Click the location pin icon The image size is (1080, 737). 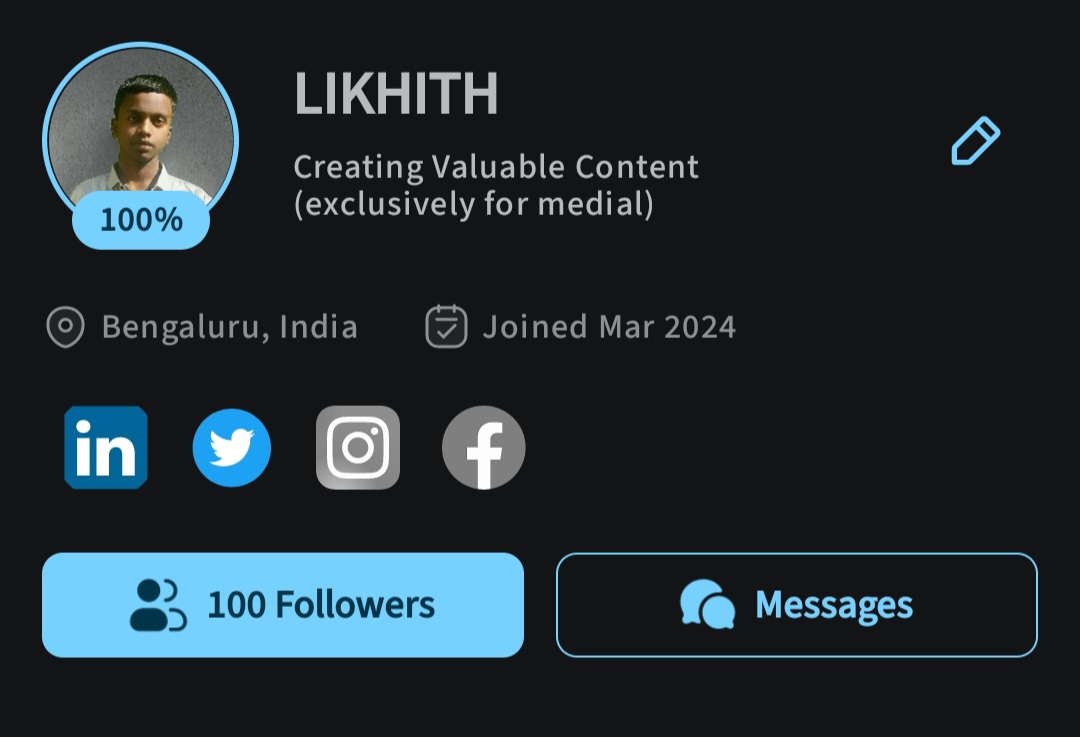65,327
